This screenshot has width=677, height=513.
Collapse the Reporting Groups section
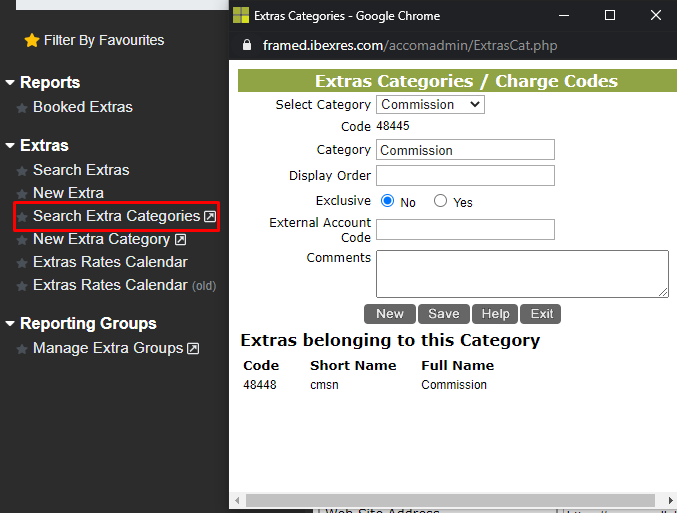tap(10, 323)
